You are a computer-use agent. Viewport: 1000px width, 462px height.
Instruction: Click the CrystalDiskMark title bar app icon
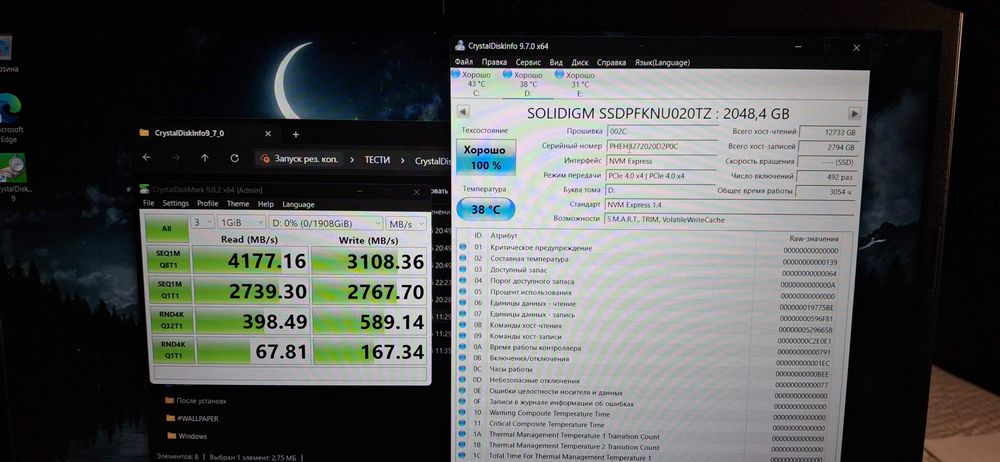145,190
